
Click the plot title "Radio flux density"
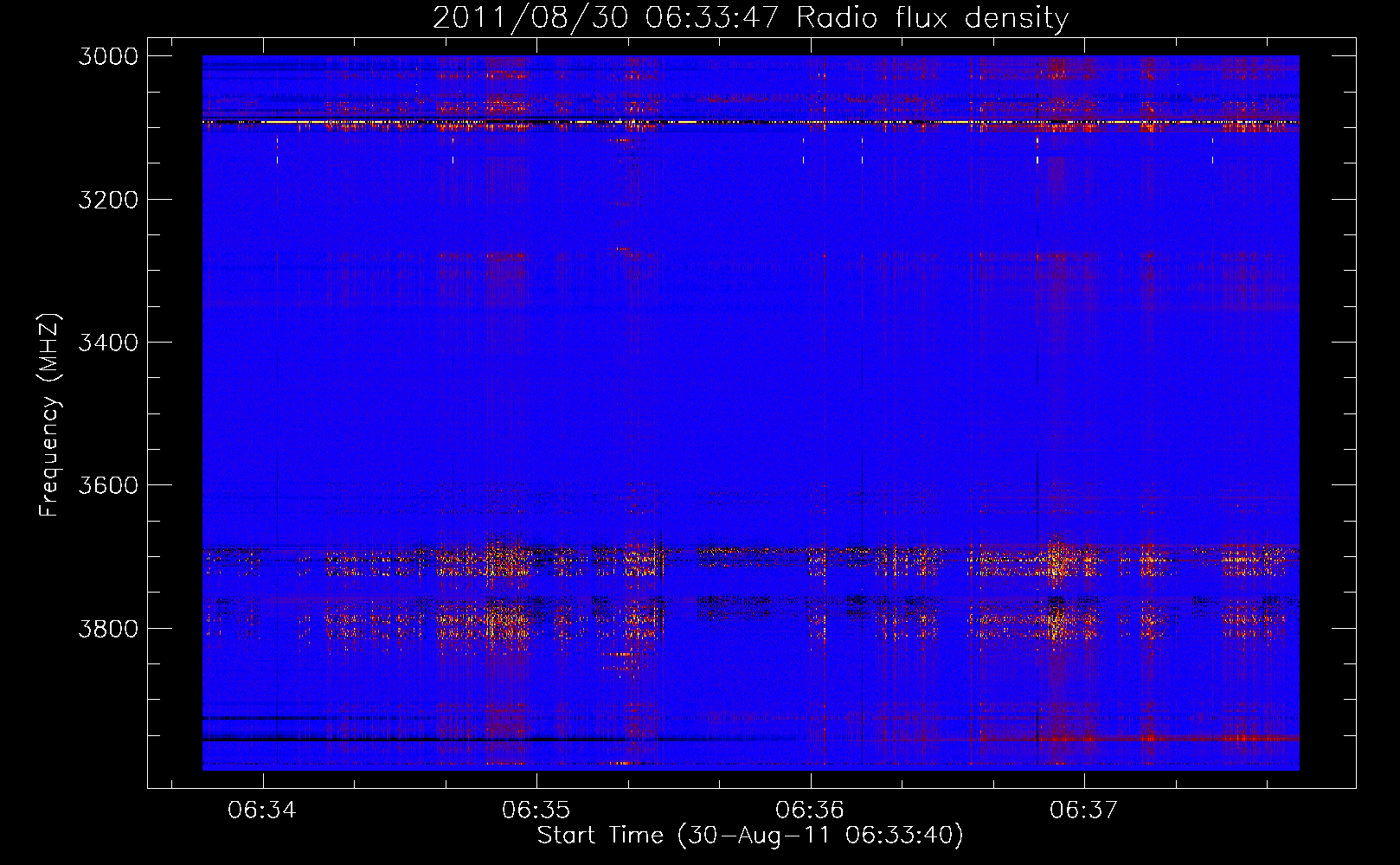pos(932,18)
